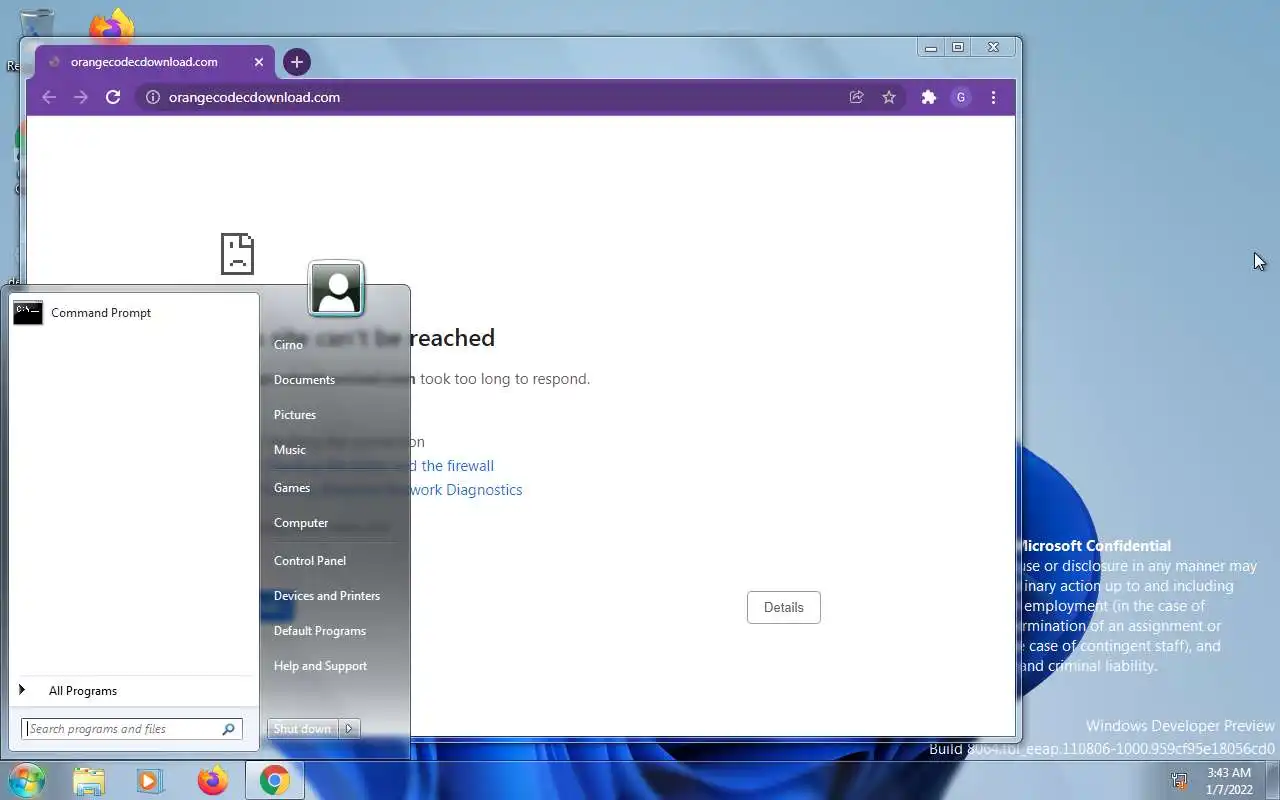Screen dimensions: 1280x800
Task: Select the orangecodecdownload.com tab
Action: point(154,62)
